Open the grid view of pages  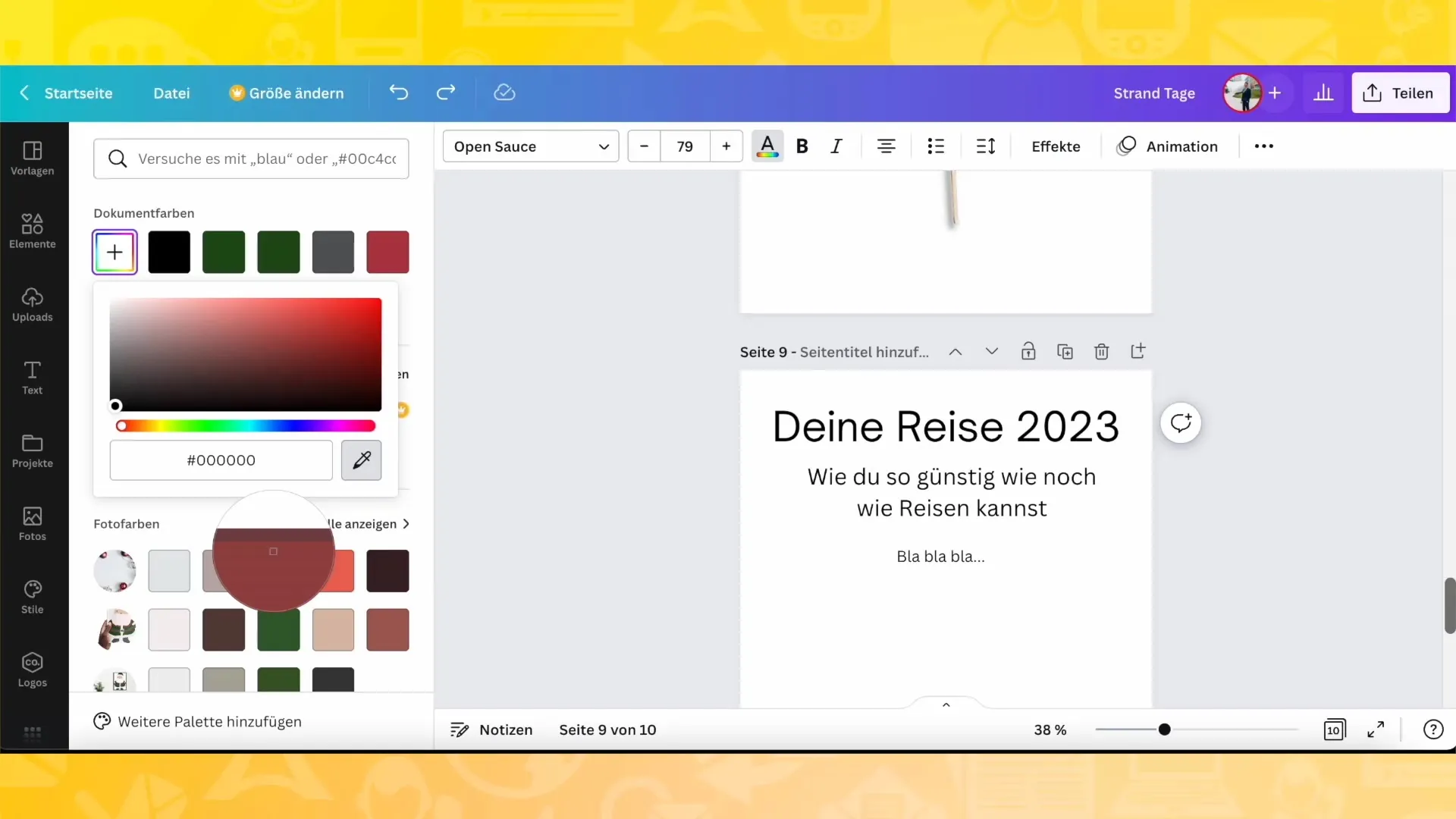1334,730
